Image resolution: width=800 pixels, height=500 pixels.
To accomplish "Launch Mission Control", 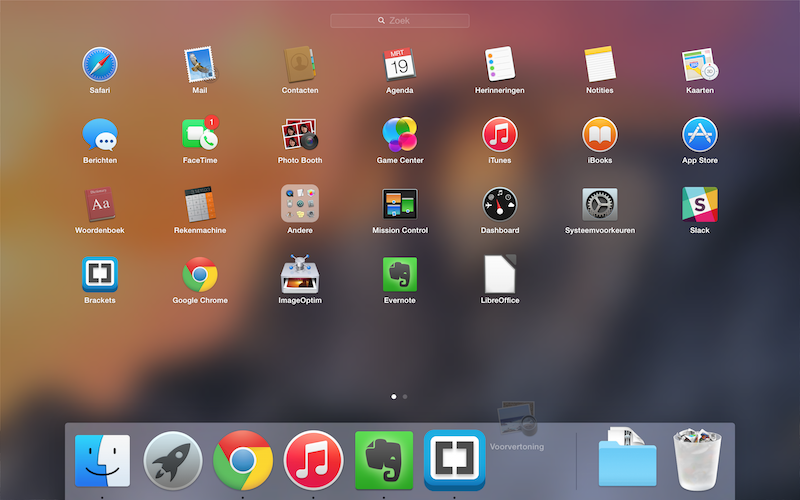I will [399, 204].
